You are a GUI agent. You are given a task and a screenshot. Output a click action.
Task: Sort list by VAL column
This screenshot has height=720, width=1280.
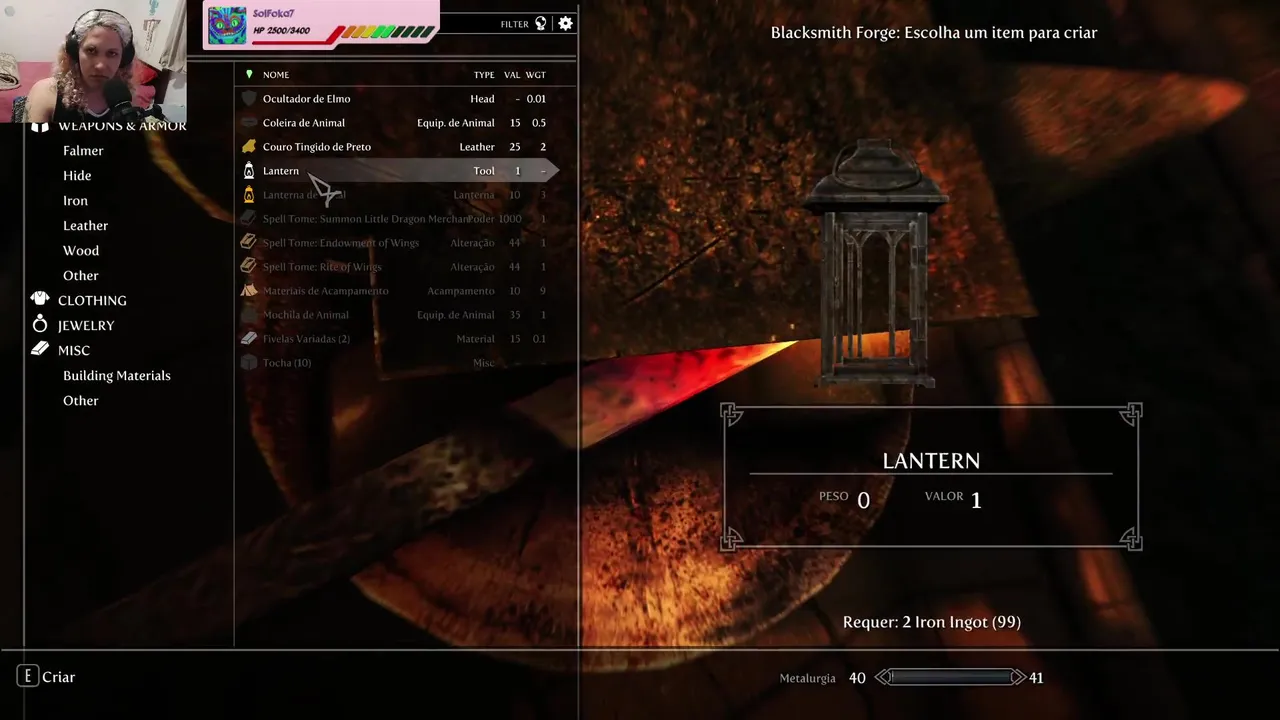point(512,75)
